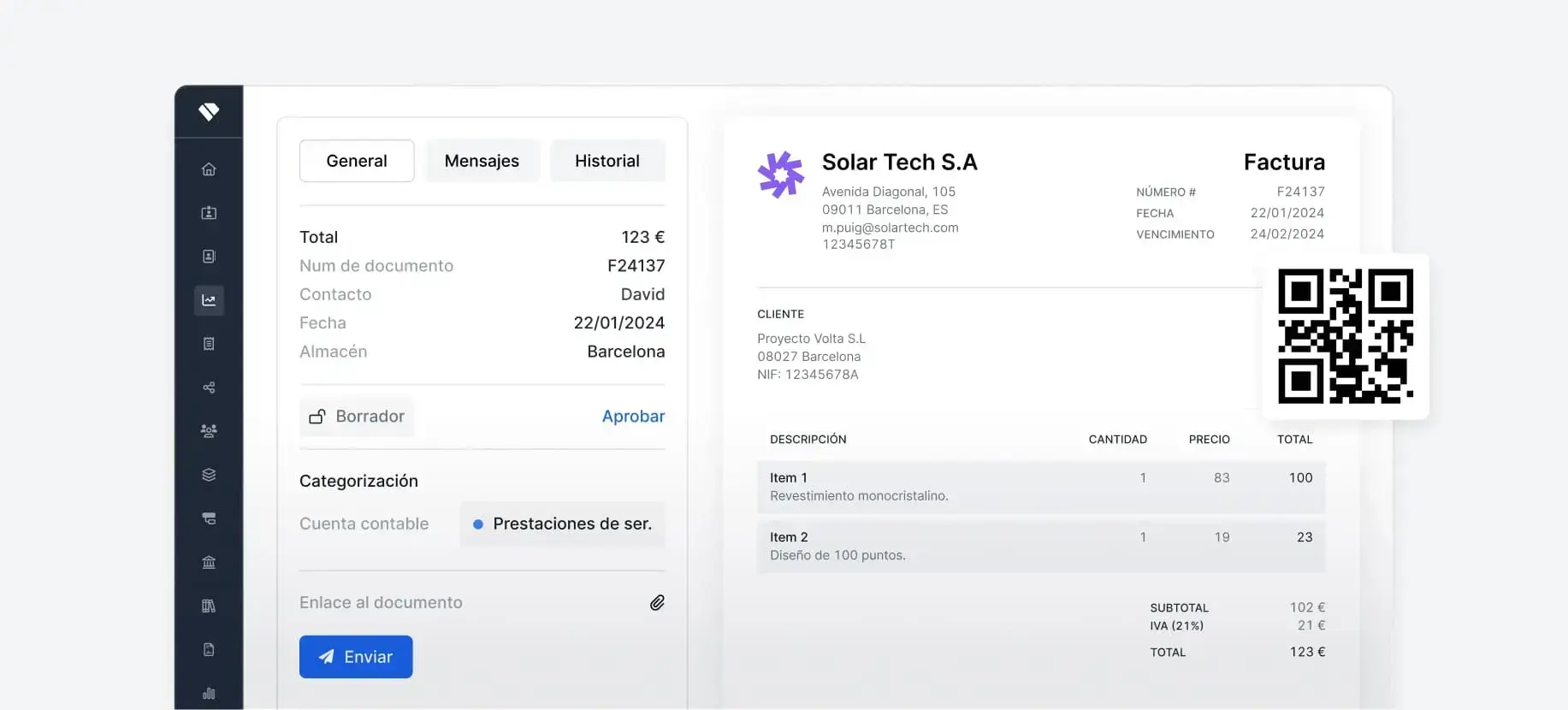Click the DESCRIPCIÓN column header
This screenshot has width=1568, height=710.
pyautogui.click(x=808, y=440)
